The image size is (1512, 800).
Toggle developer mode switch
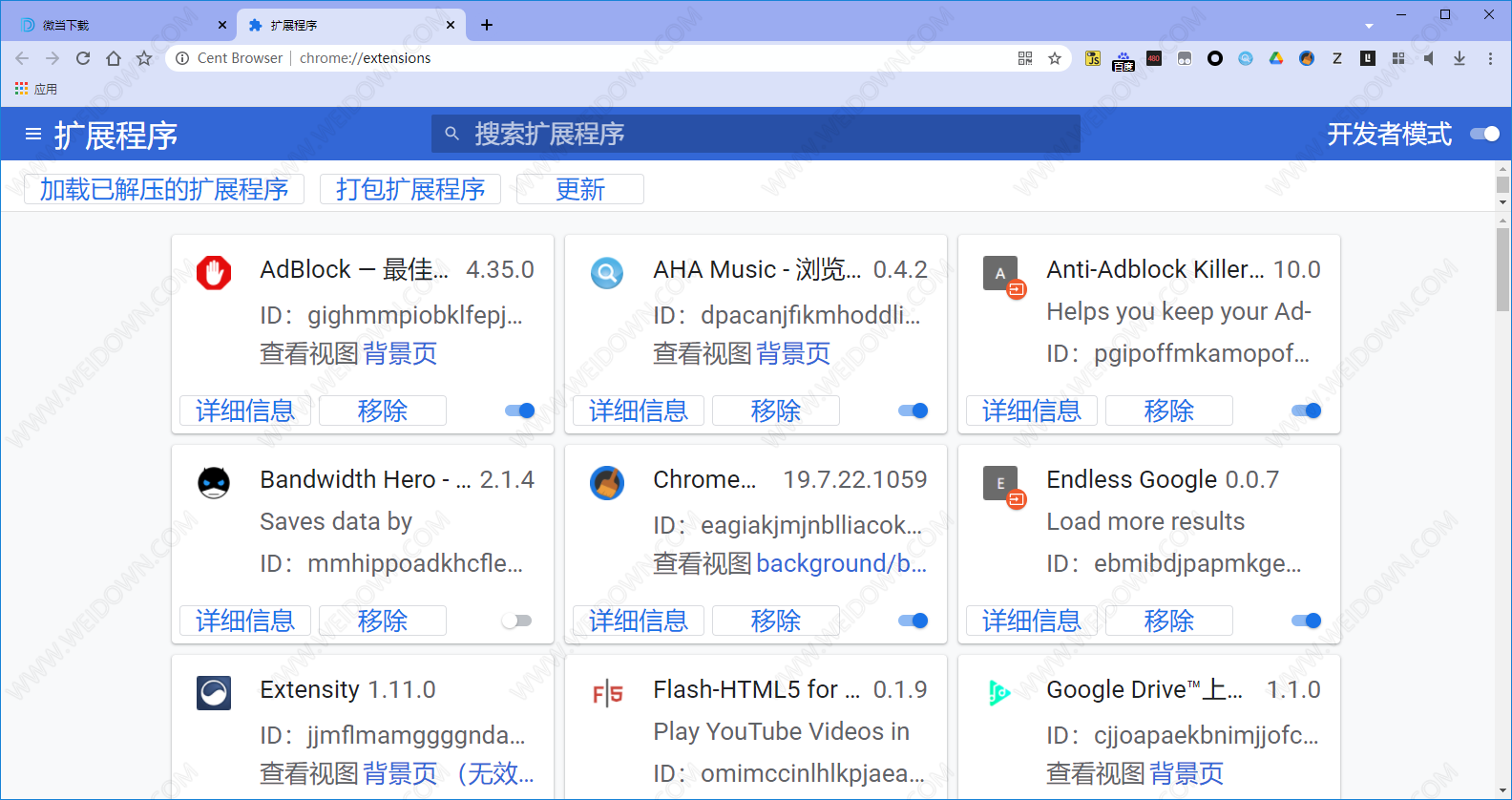(1484, 134)
